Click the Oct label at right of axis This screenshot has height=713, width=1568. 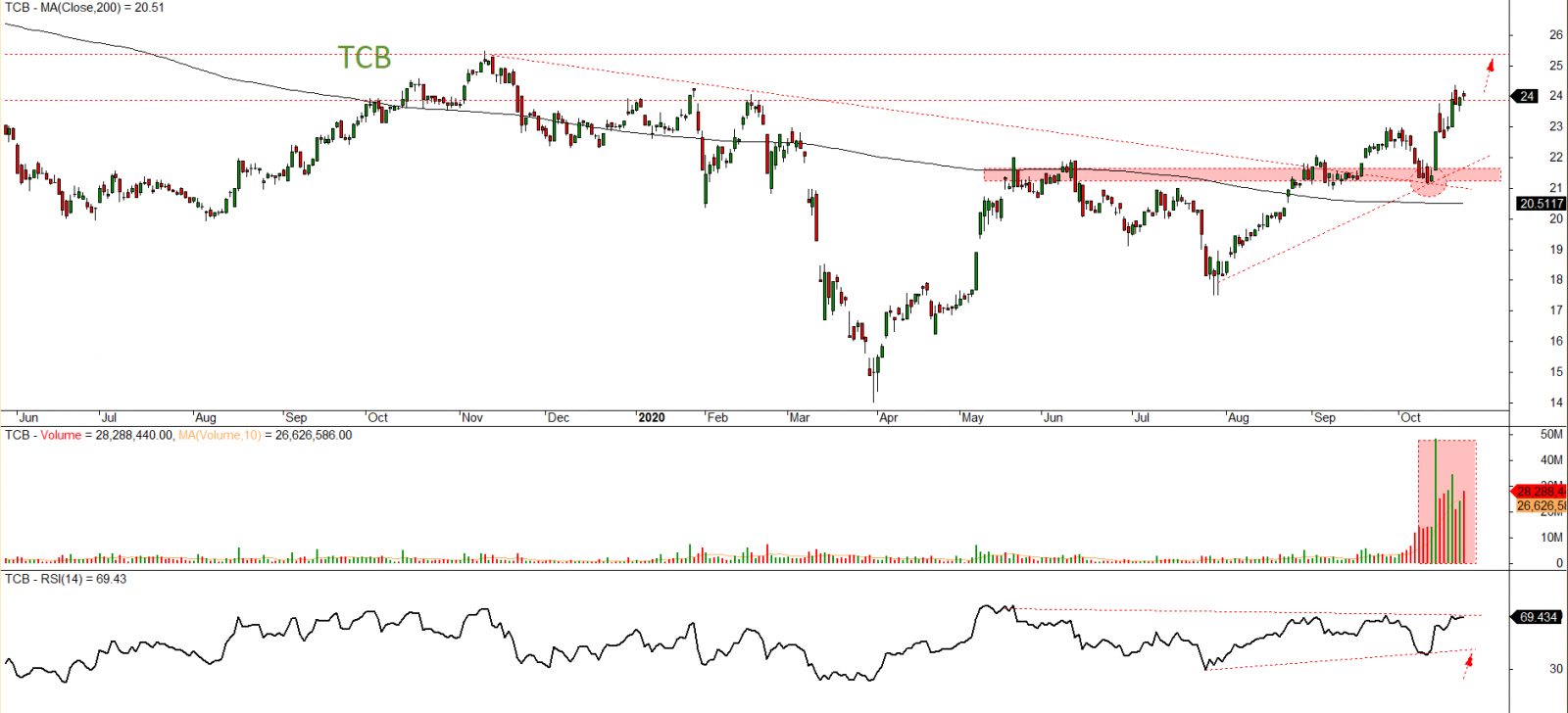pos(1410,417)
